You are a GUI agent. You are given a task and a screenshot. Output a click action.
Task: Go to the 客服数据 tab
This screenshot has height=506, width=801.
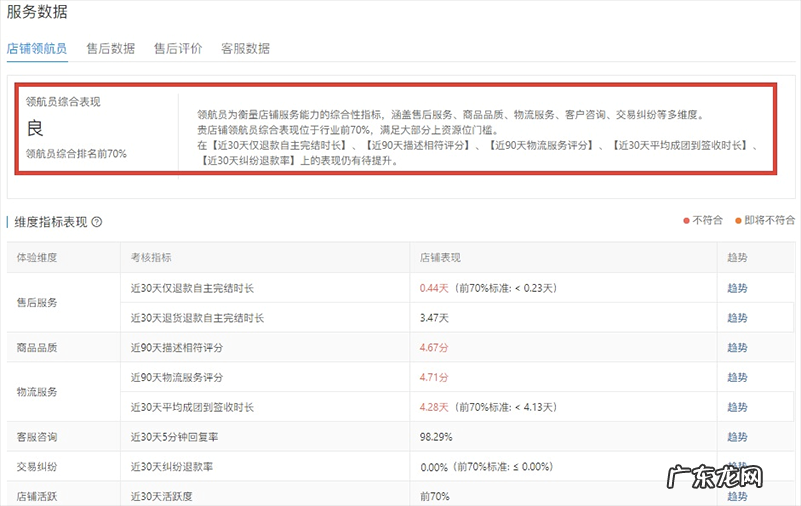[245, 48]
